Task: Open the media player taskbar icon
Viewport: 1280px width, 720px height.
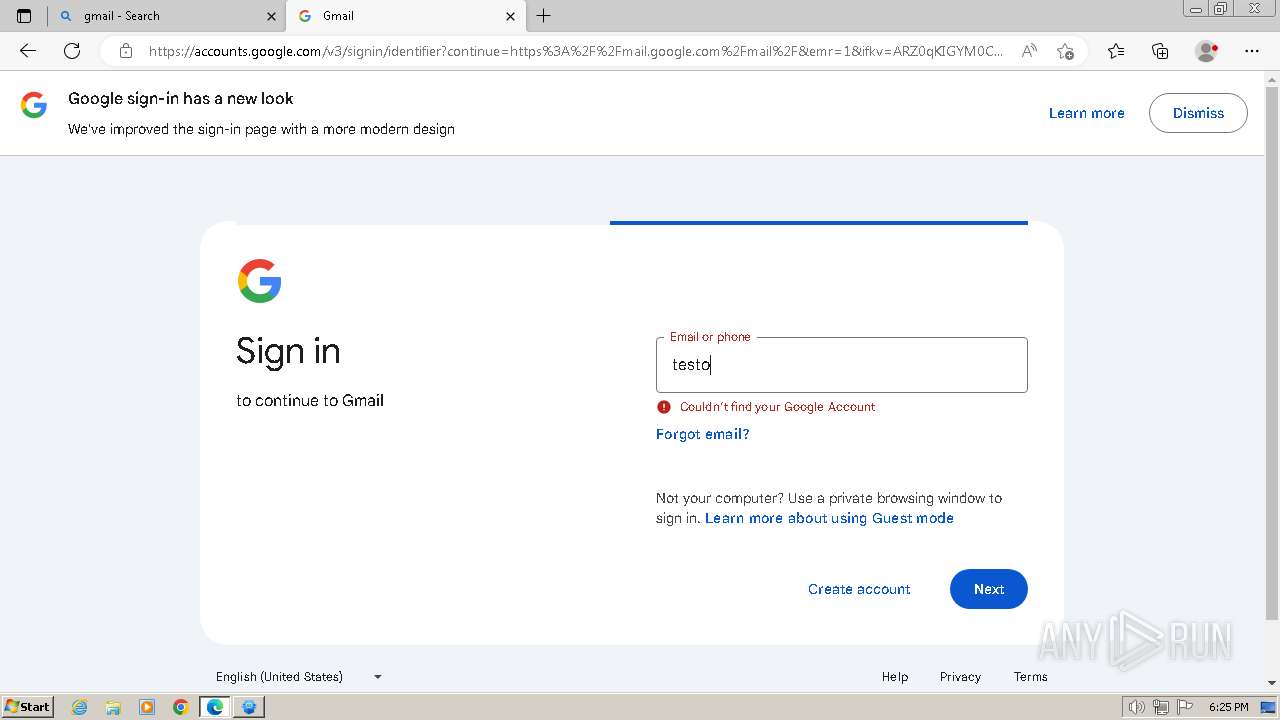Action: point(147,707)
